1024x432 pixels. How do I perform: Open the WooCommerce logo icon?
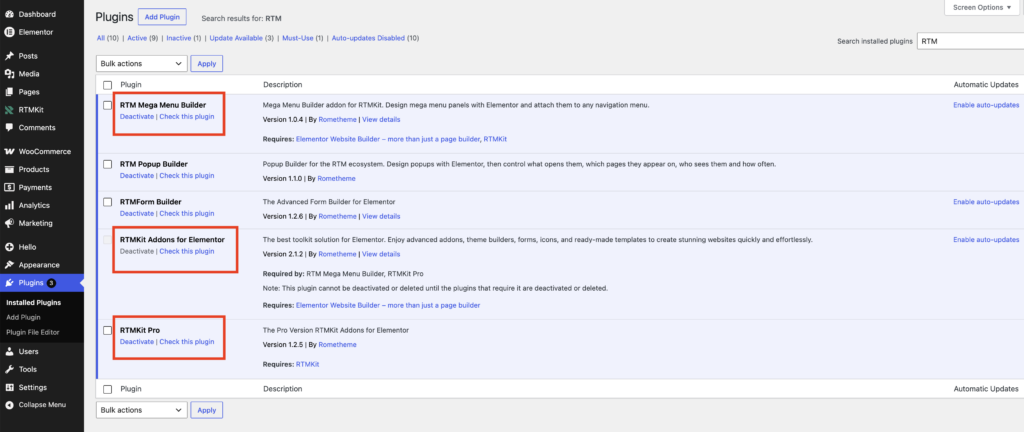(x=9, y=151)
